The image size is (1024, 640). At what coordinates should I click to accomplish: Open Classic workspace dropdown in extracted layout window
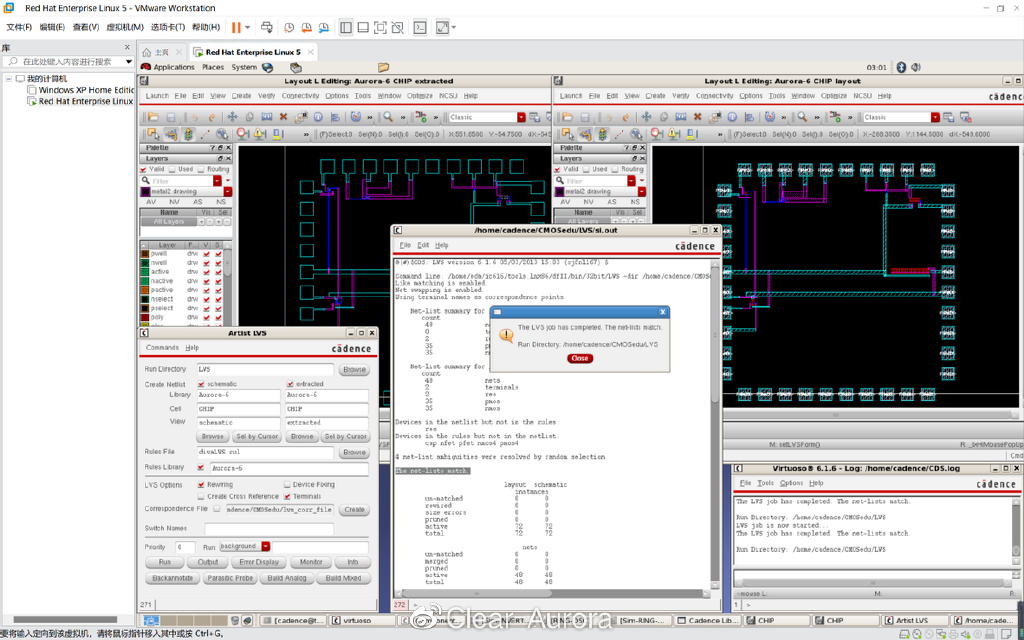pos(521,118)
